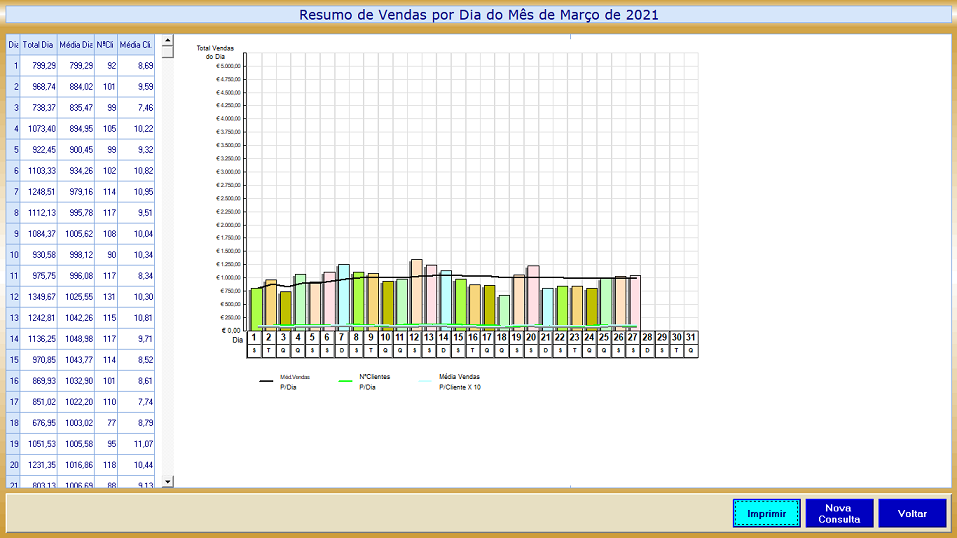Screen dimensions: 957x538
Task: Click day 31 label on chart axis
Action: [x=691, y=338]
